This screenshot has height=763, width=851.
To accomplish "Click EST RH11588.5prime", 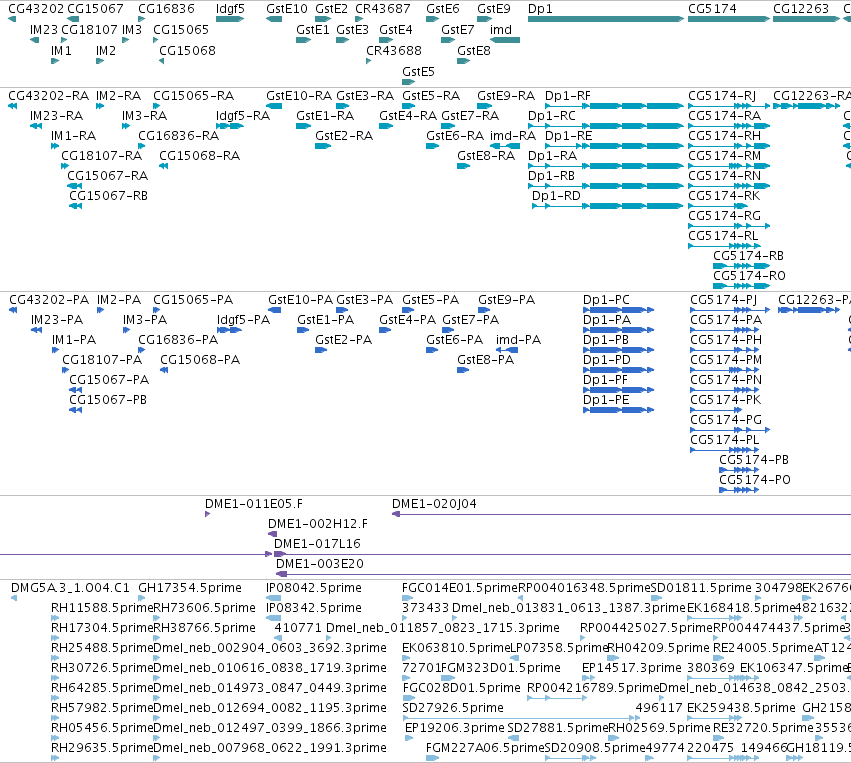I will pyautogui.click(x=55, y=618).
